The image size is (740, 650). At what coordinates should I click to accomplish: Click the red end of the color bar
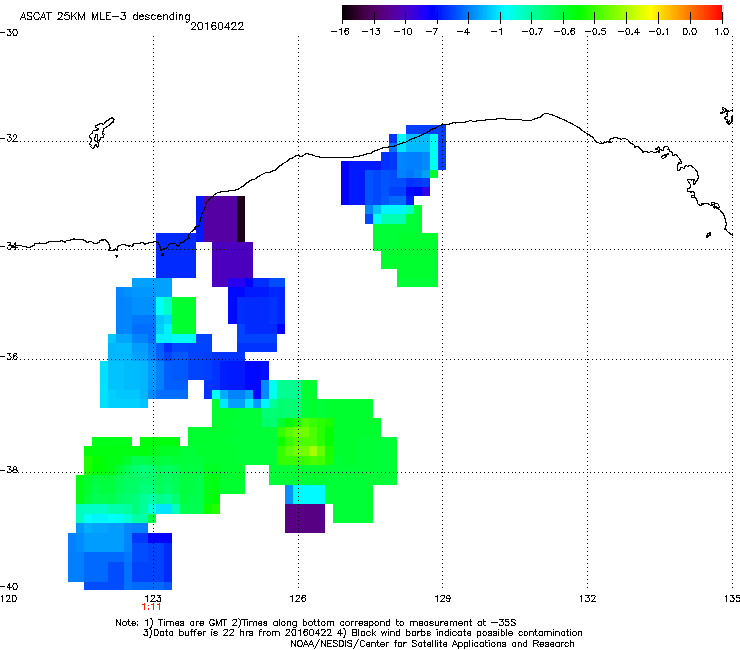(715, 13)
